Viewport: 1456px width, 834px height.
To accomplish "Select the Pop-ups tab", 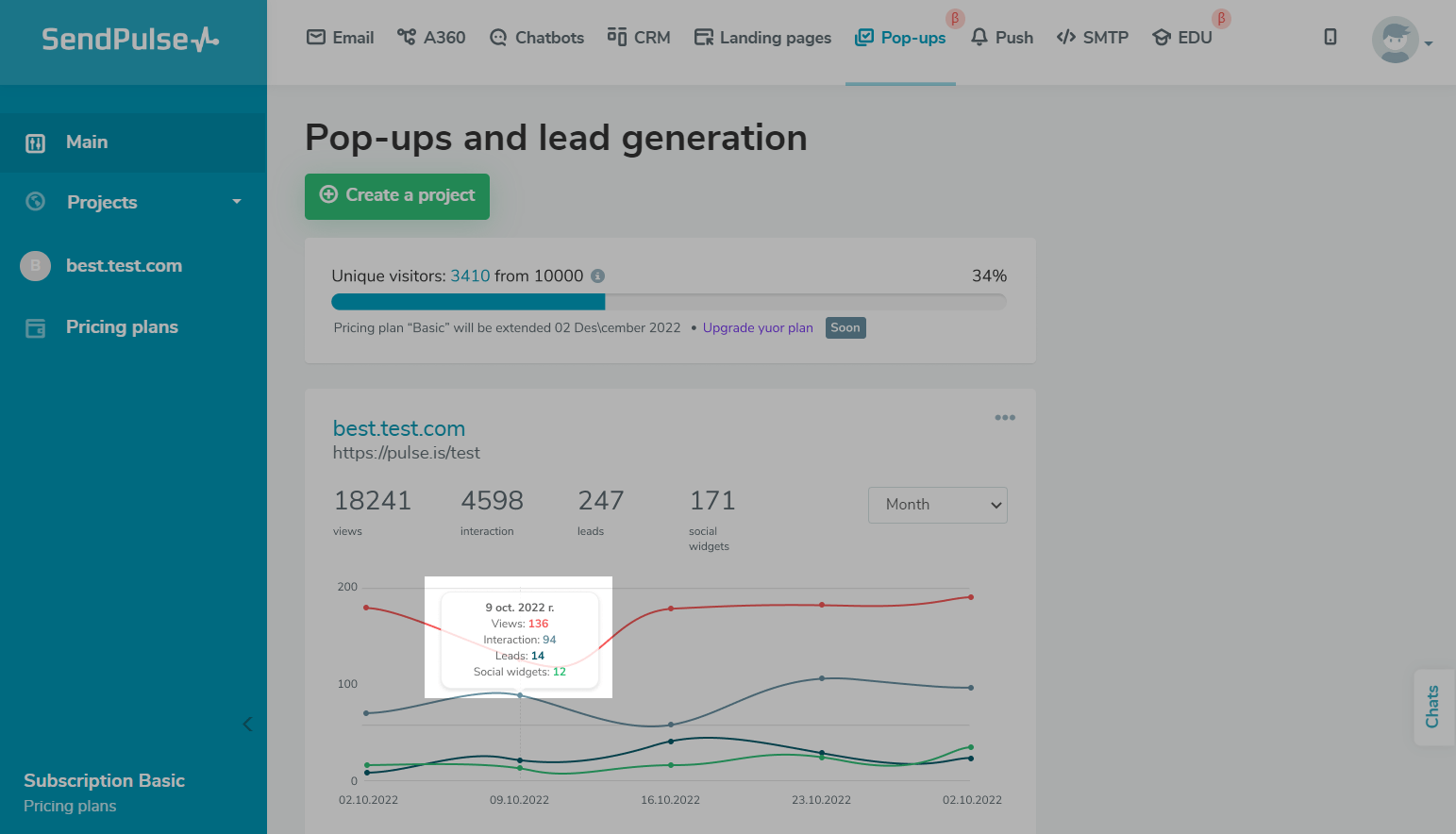I will (x=900, y=38).
